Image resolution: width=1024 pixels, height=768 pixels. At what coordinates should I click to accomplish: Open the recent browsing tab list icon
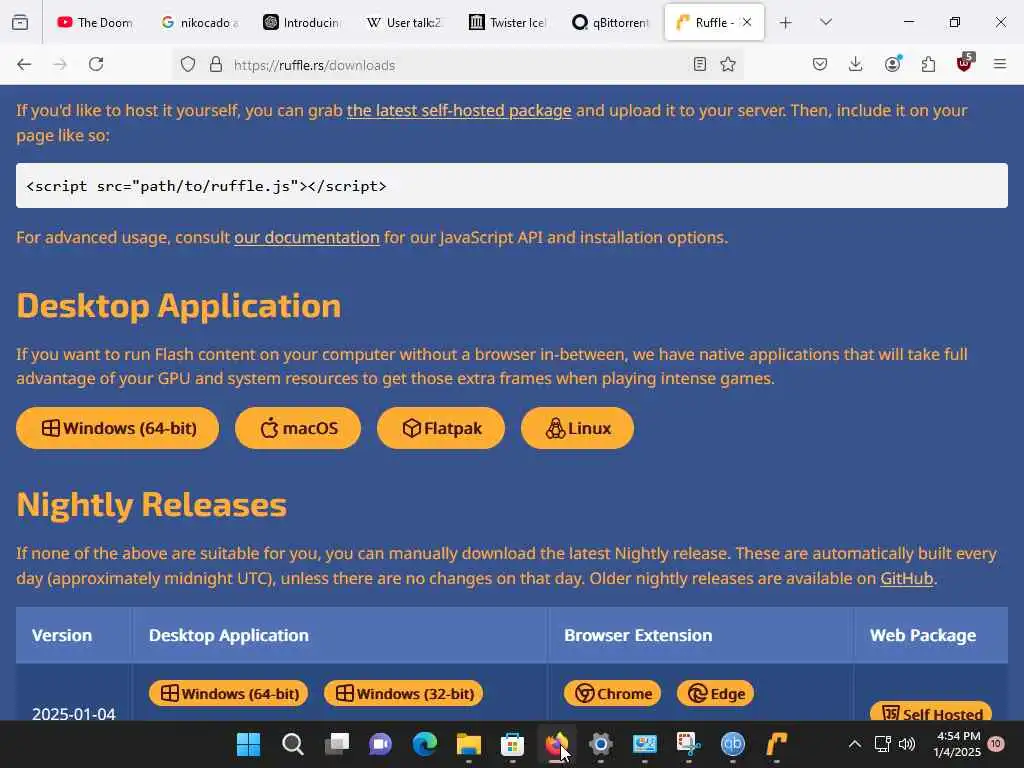pos(20,22)
